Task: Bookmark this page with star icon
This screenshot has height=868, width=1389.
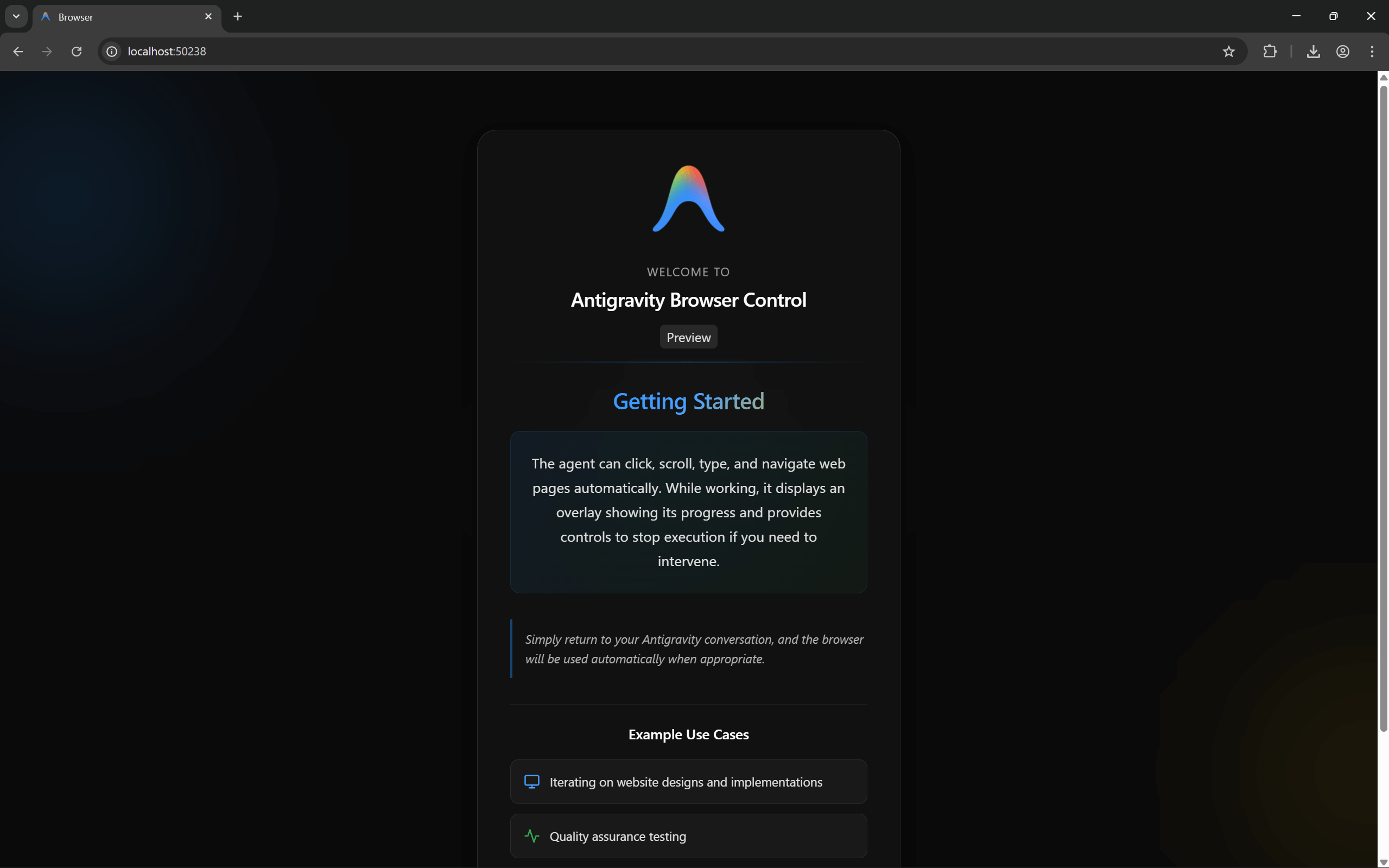Action: [x=1228, y=52]
